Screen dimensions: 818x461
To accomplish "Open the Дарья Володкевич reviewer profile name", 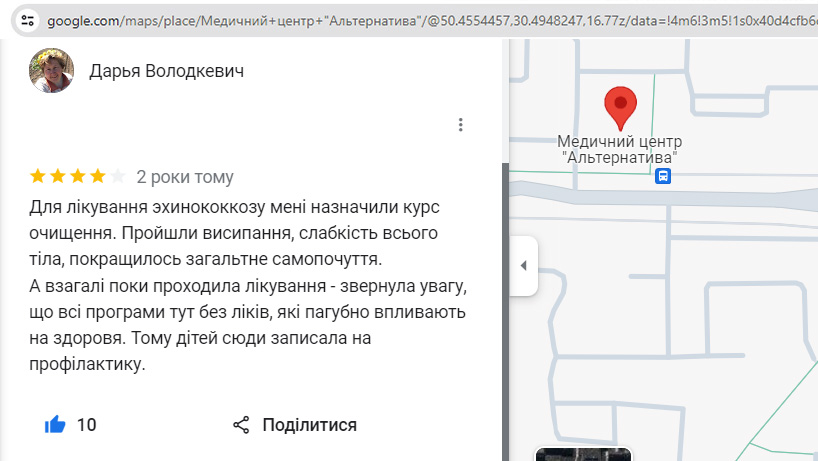I will click(x=166, y=71).
